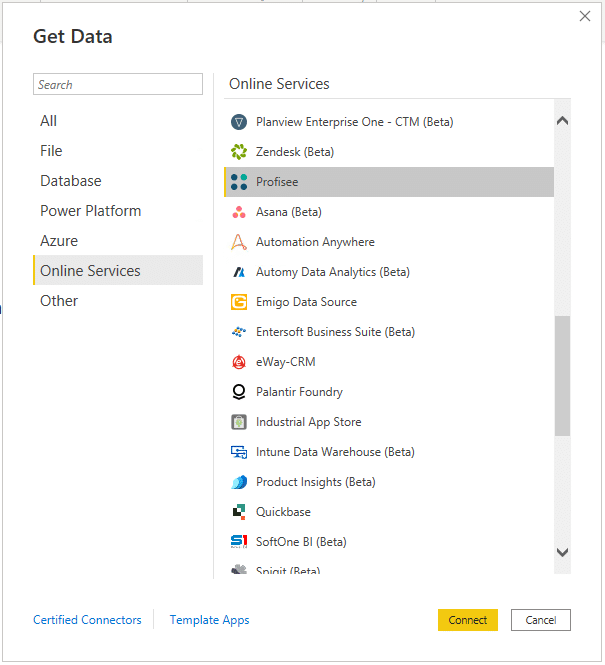Click the Intune Data Warehouse icon
Screen dimensions: 605x665
(239, 452)
